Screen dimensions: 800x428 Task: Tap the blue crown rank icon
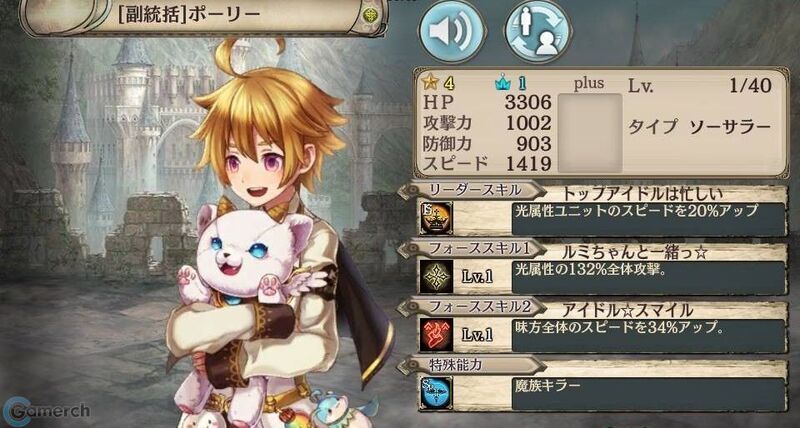(x=503, y=83)
